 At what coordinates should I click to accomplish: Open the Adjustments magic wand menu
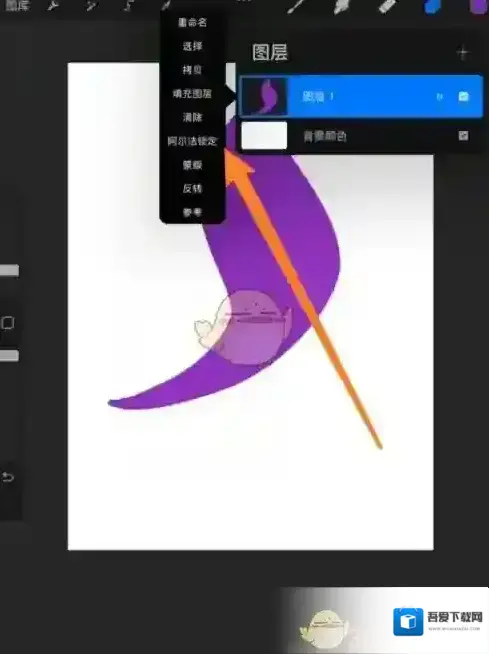tap(91, 6)
